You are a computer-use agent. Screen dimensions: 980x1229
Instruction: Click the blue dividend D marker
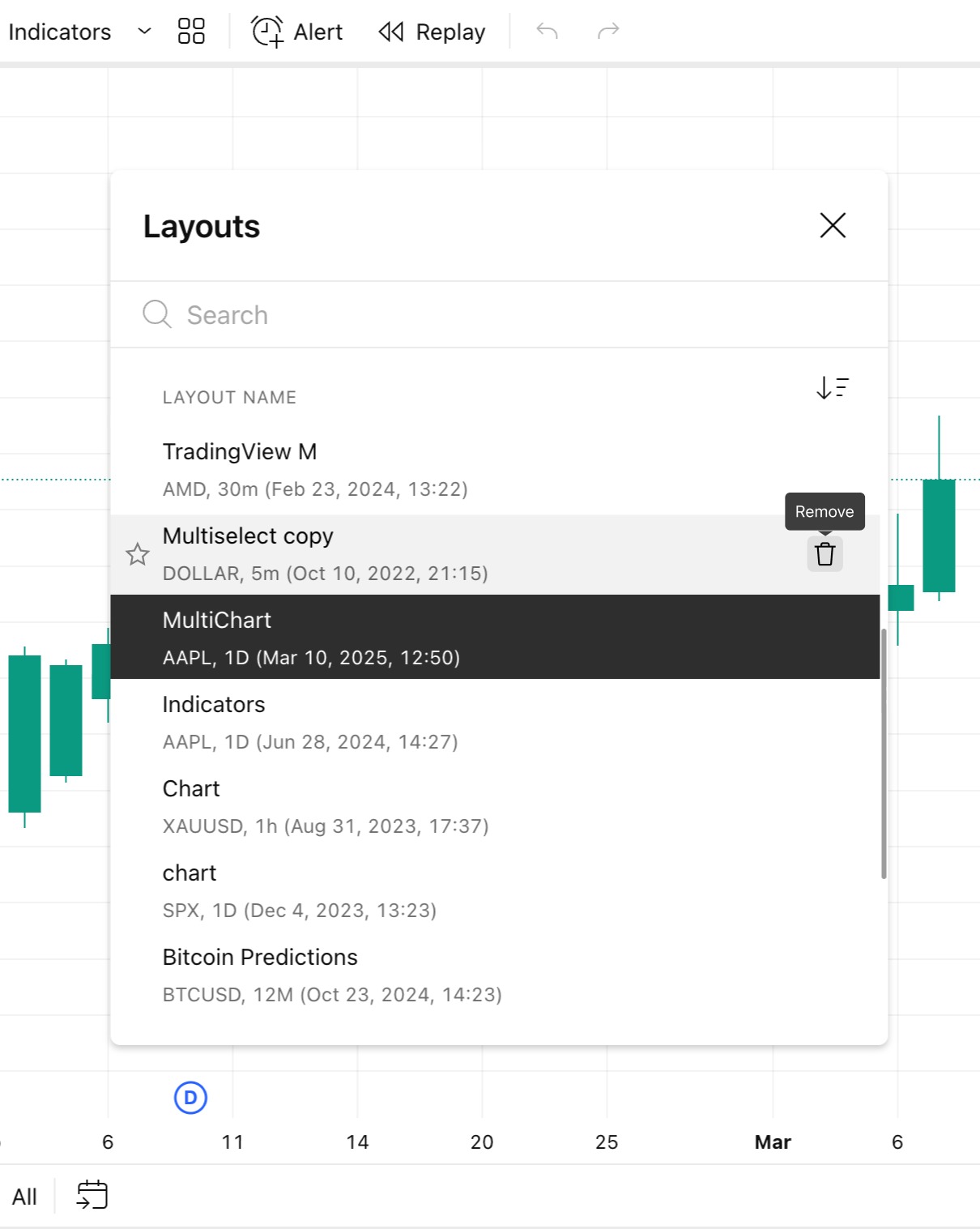[191, 1098]
